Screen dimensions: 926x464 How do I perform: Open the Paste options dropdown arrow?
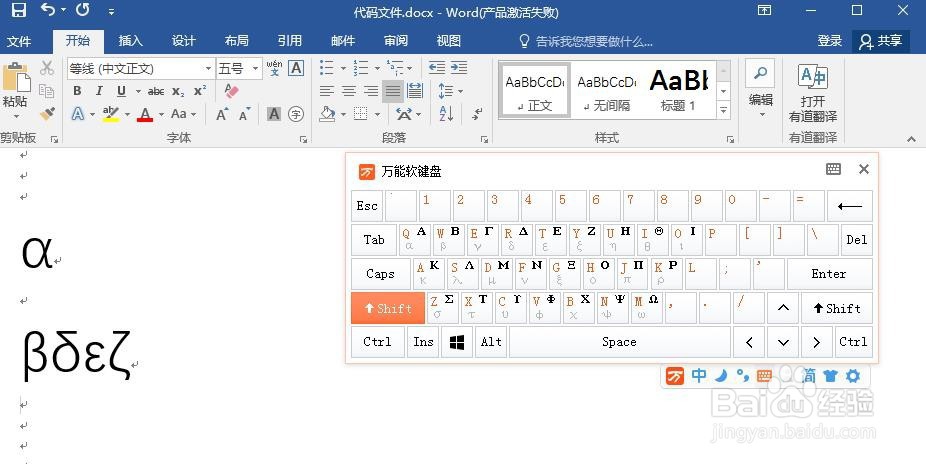(x=15, y=116)
